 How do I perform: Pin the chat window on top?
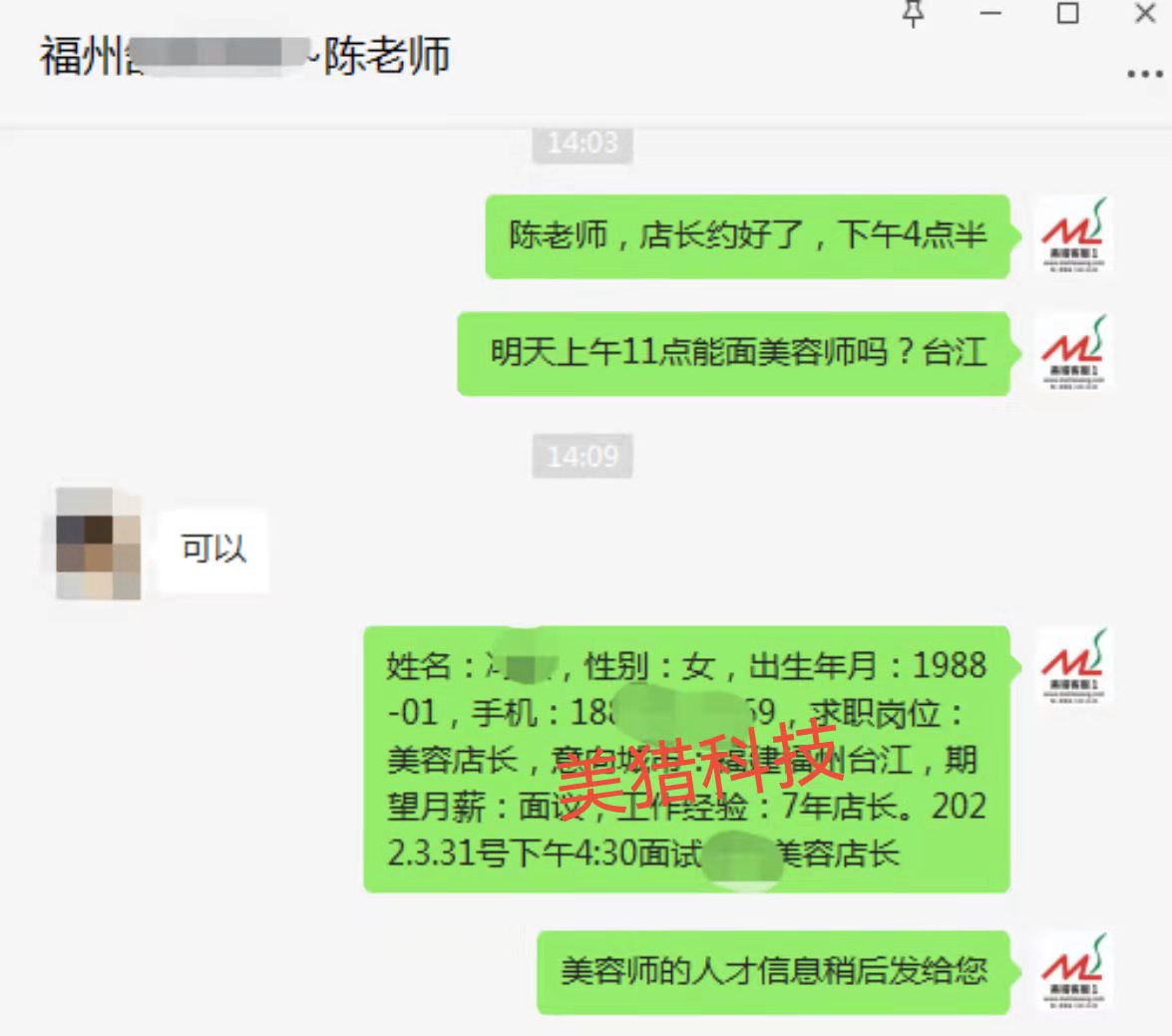click(x=914, y=13)
